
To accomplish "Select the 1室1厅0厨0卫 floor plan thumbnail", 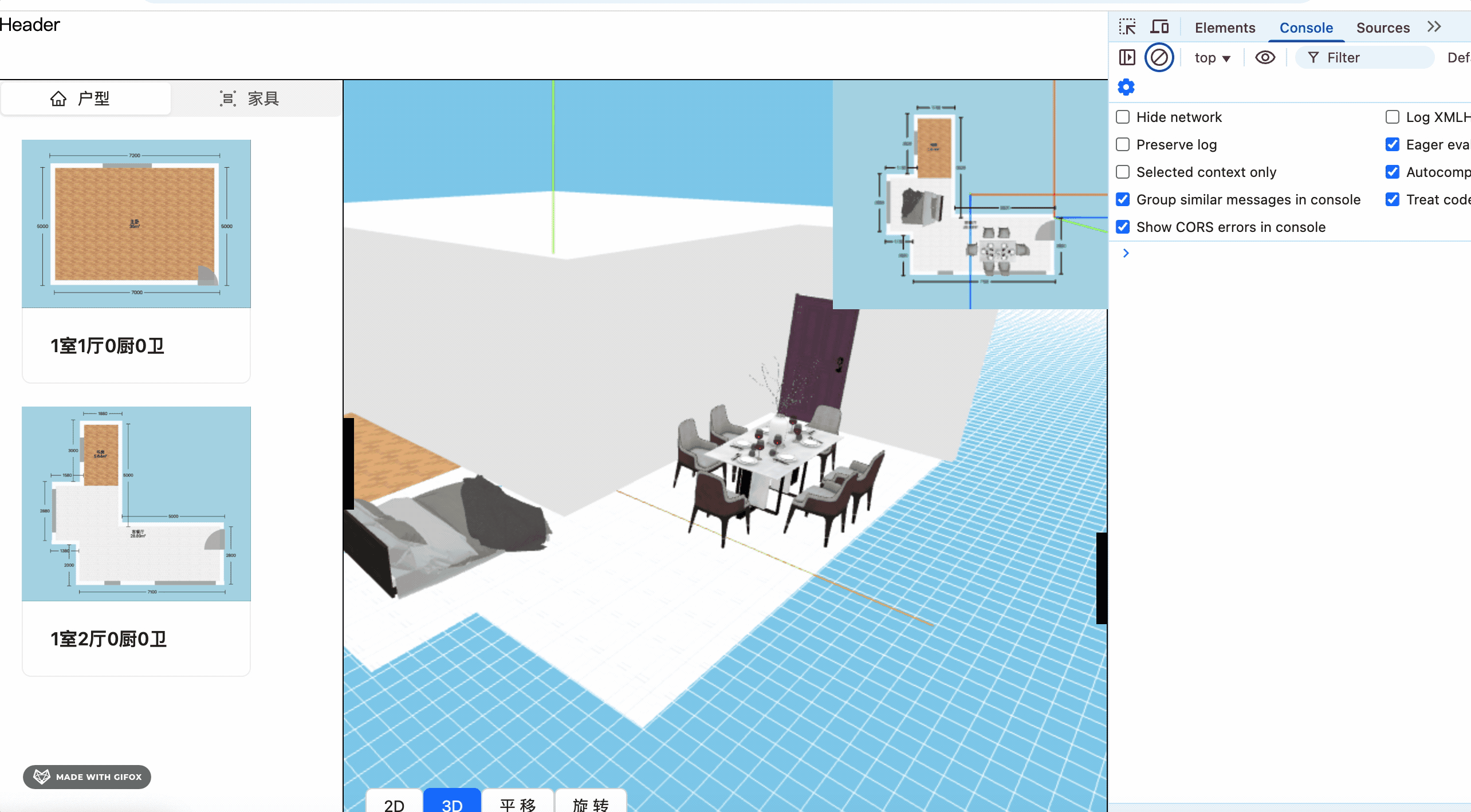I will [136, 224].
